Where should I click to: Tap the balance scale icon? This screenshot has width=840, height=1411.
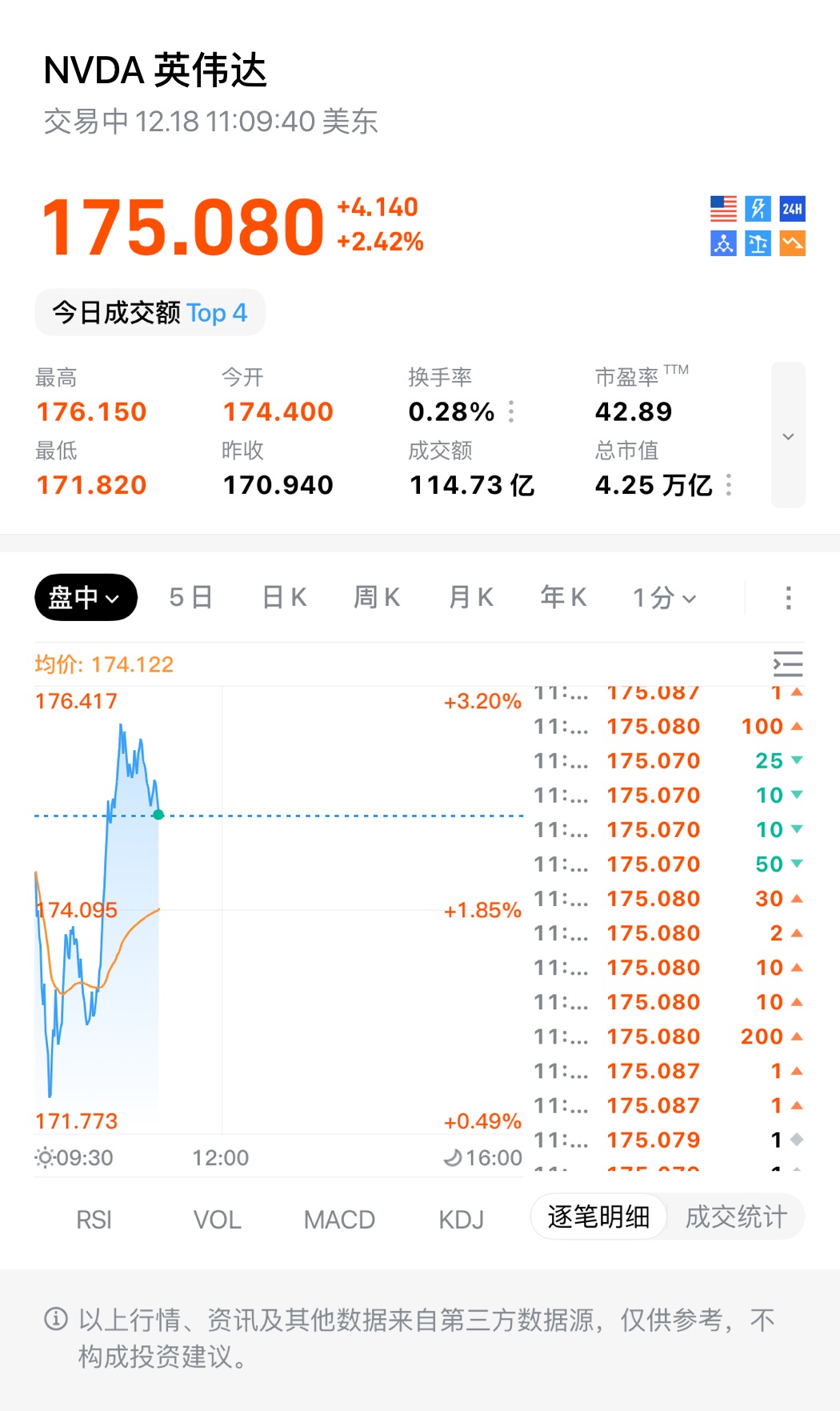click(x=758, y=243)
